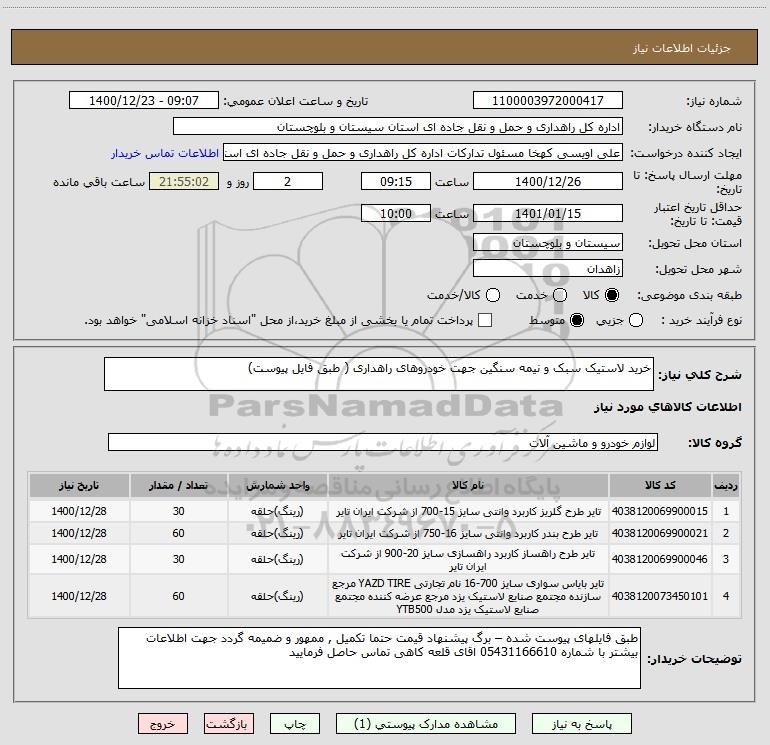Screen dimensions: 770x745
Task: Click the تایر طرح راهساز size 900-20 row name
Action: click(468, 560)
